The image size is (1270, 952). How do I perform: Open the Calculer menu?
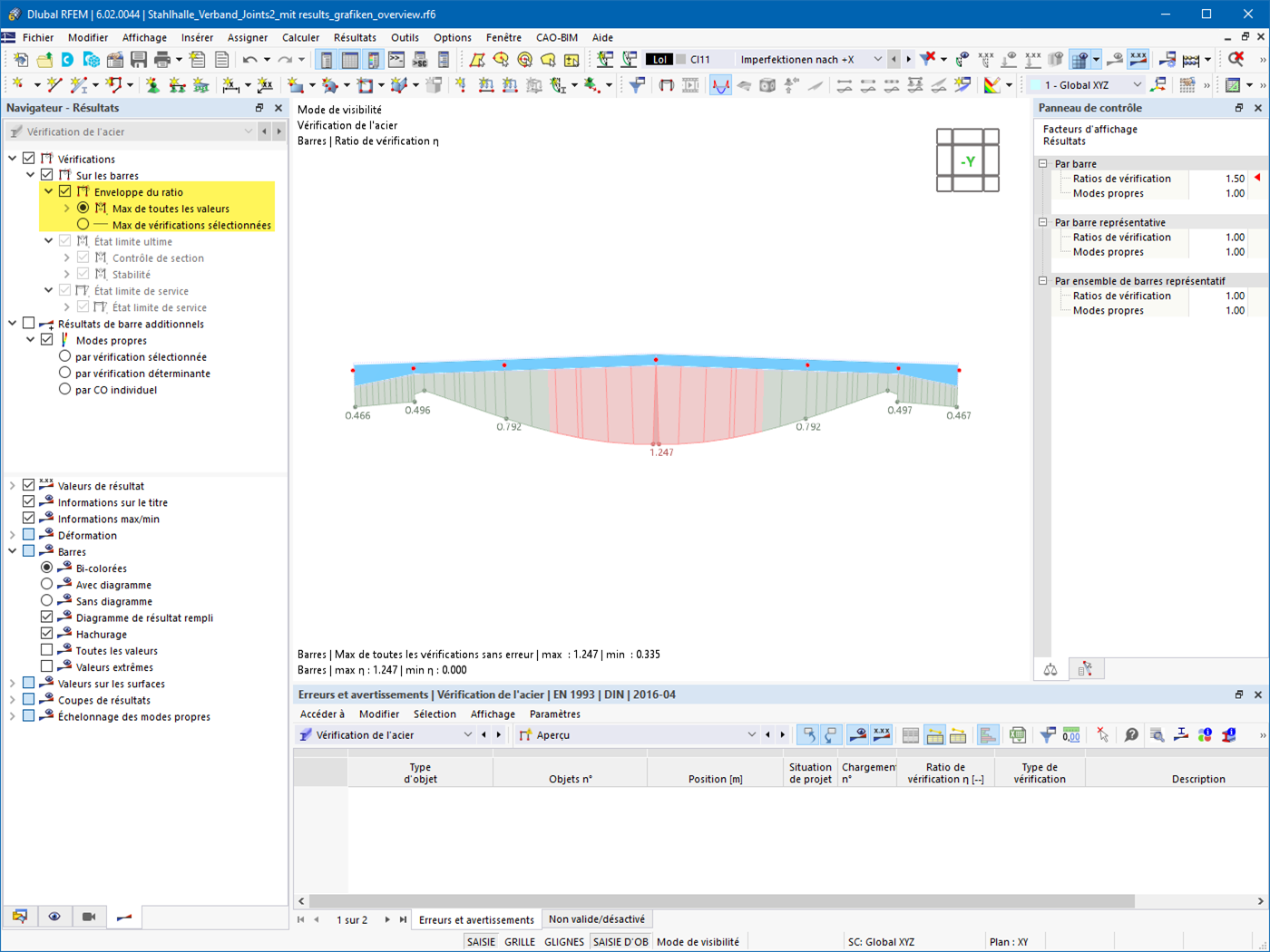(300, 37)
